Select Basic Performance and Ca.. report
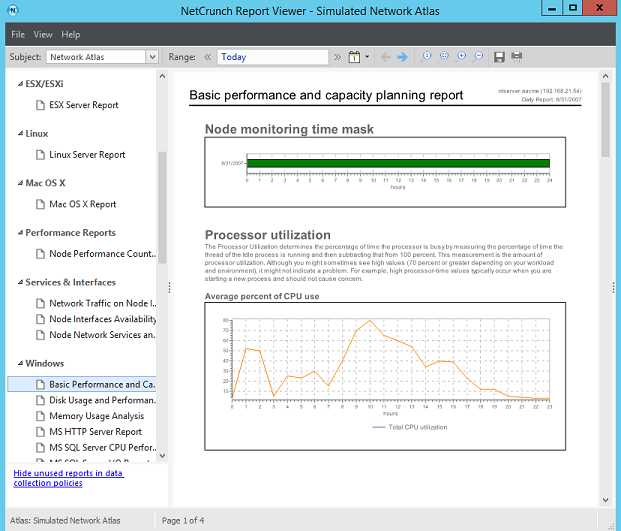Image resolution: width=621 pixels, height=531 pixels. (x=82, y=384)
